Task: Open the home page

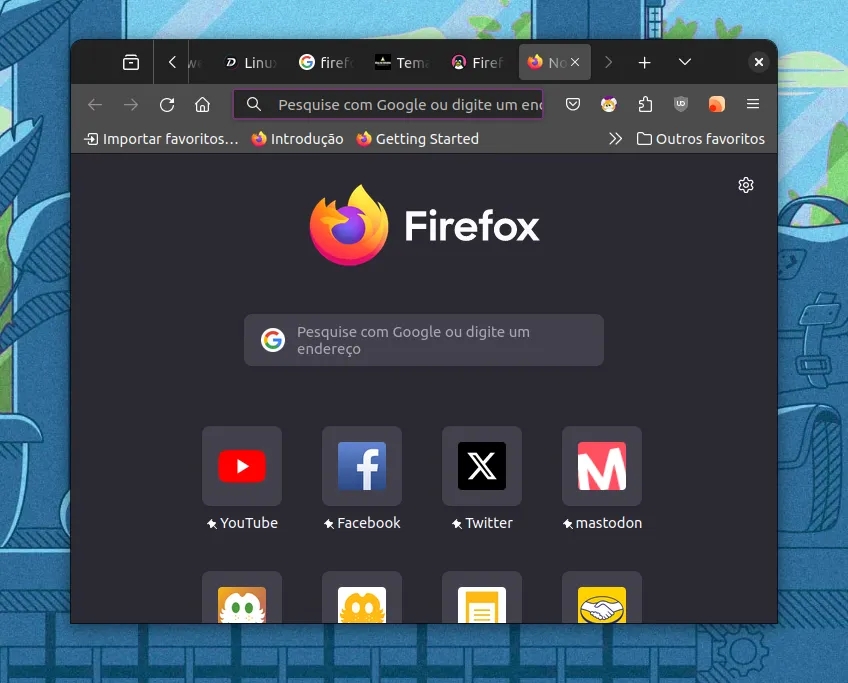Action: (202, 104)
